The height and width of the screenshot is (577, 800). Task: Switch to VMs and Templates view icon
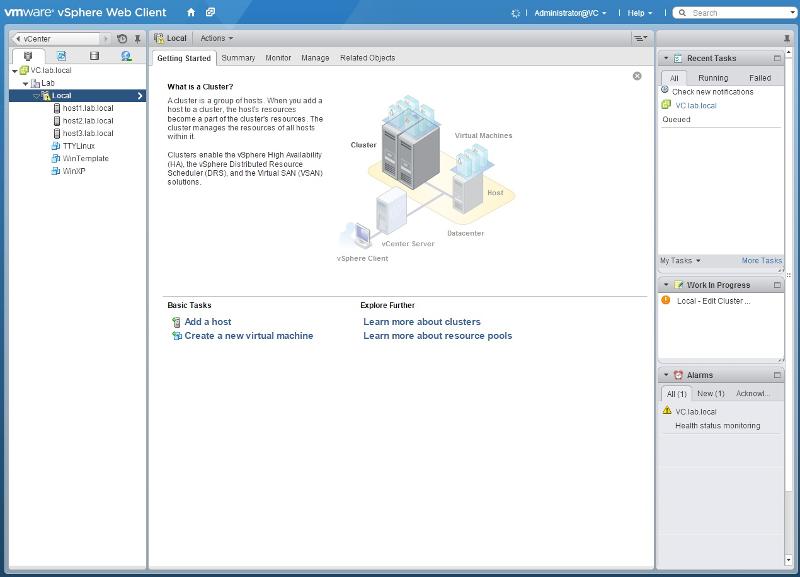61,56
